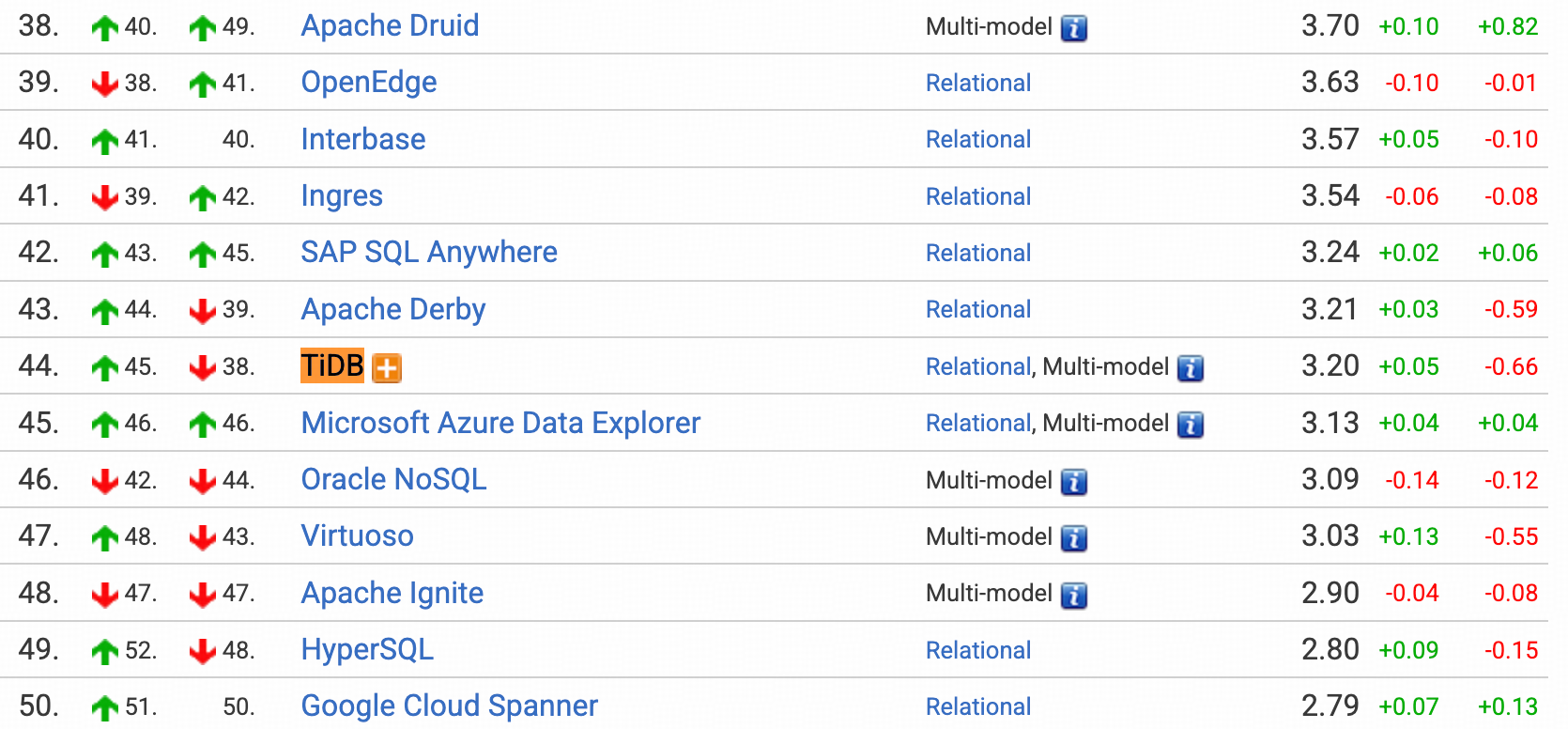
Task: Open the Virtuoso Multi-model info icon
Action: point(1074,538)
